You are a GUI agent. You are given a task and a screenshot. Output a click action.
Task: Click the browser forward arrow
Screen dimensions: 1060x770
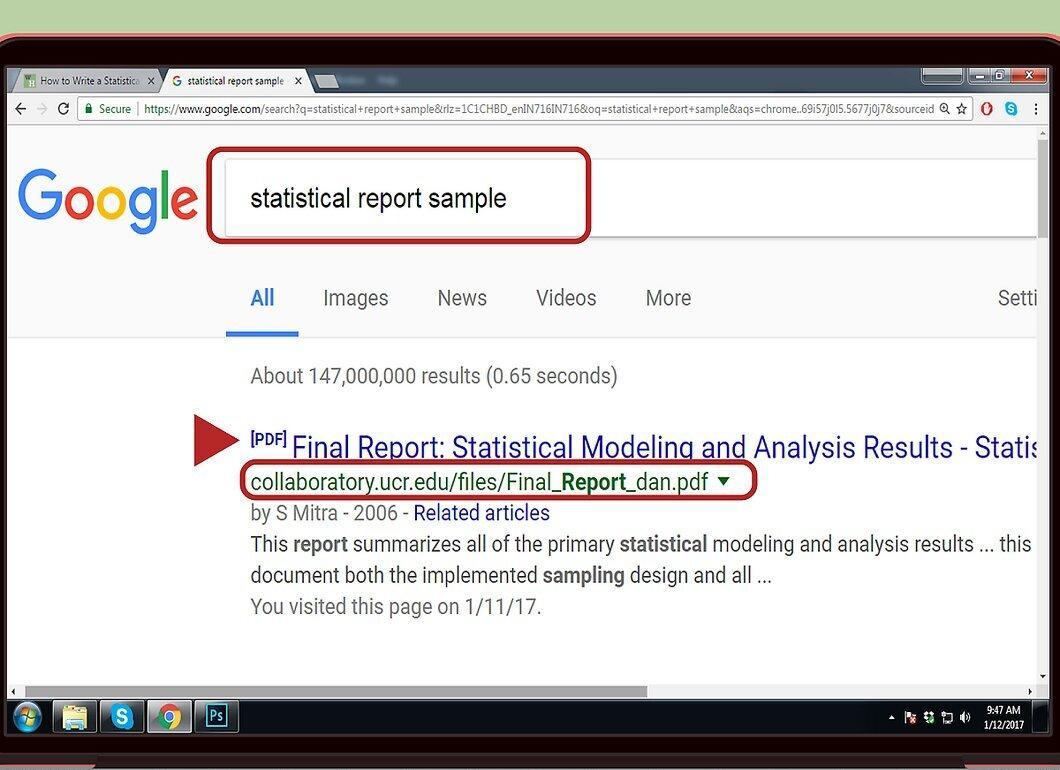[42, 109]
